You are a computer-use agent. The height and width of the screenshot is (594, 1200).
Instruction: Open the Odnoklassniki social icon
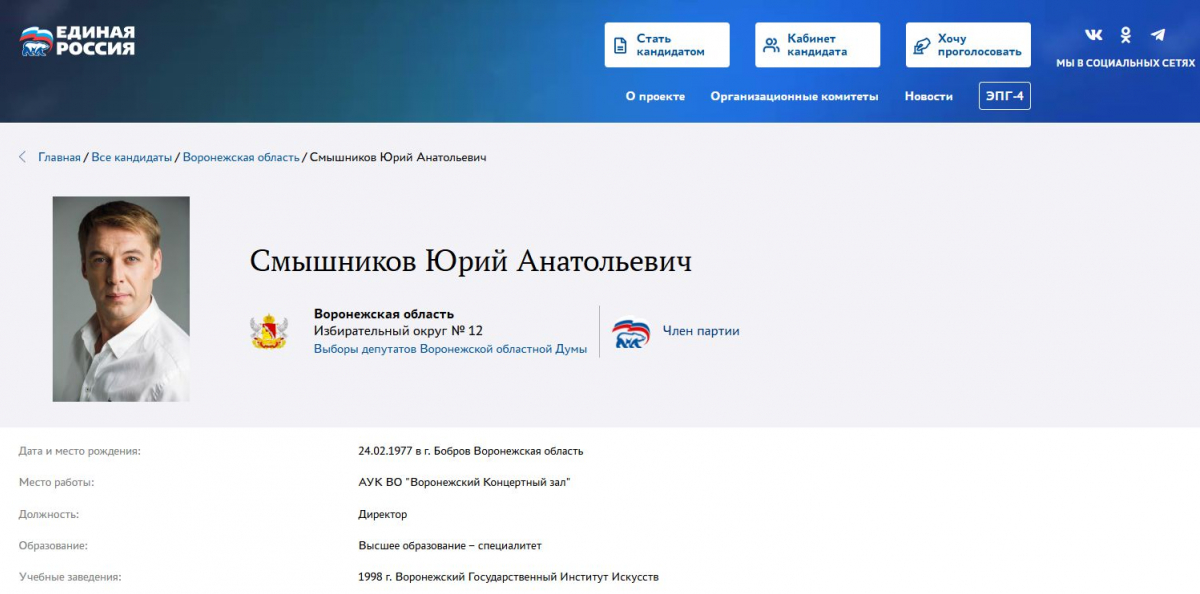(1126, 35)
